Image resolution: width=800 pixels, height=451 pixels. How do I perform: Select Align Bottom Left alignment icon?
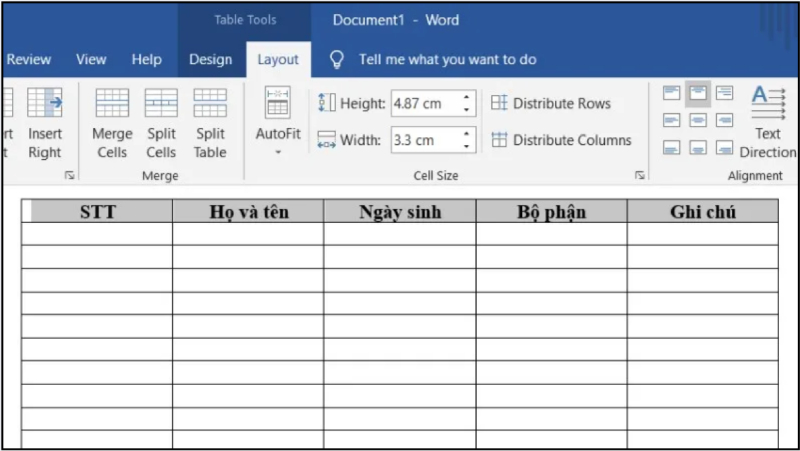(671, 148)
